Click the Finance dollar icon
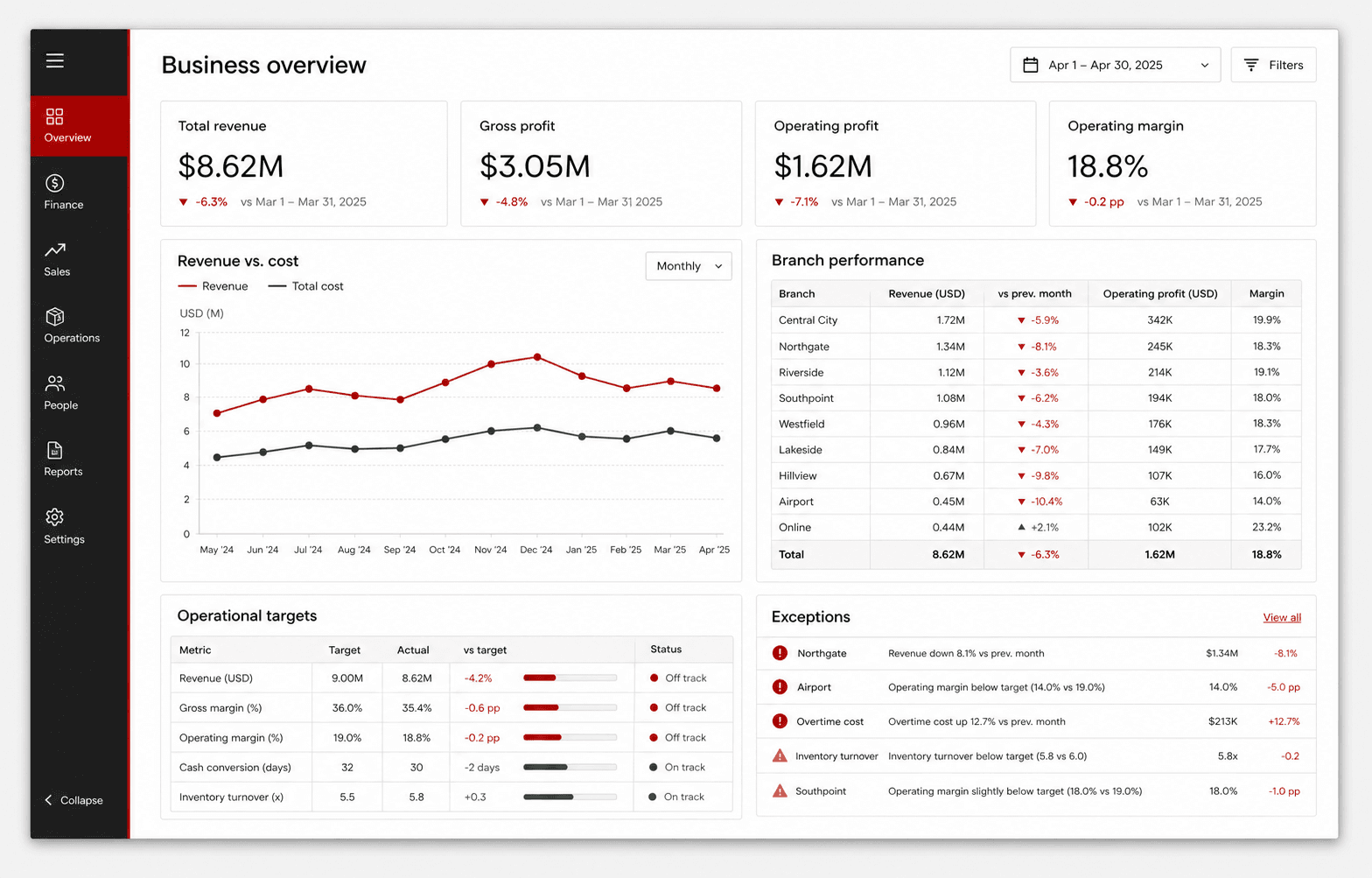The height and width of the screenshot is (878, 1372). pyautogui.click(x=54, y=183)
